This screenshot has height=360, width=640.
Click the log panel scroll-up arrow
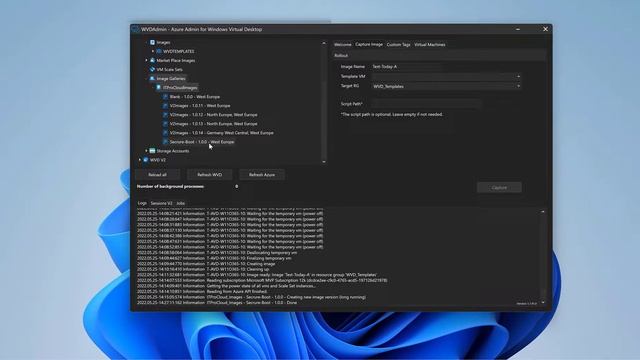tap(543, 211)
